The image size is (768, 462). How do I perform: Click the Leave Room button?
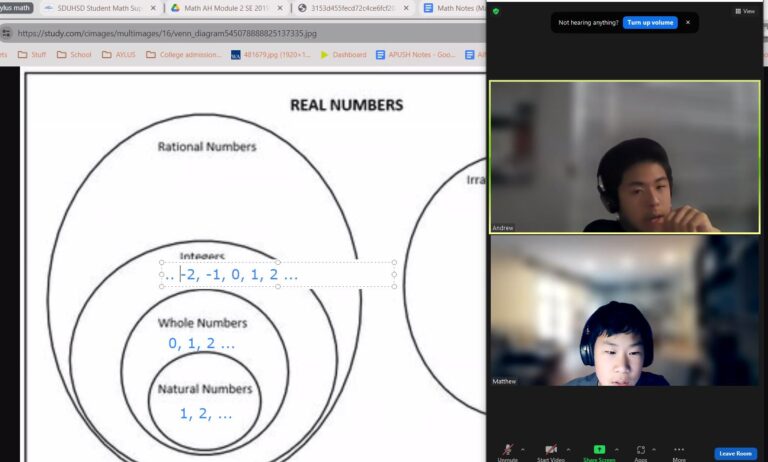pyautogui.click(x=735, y=454)
